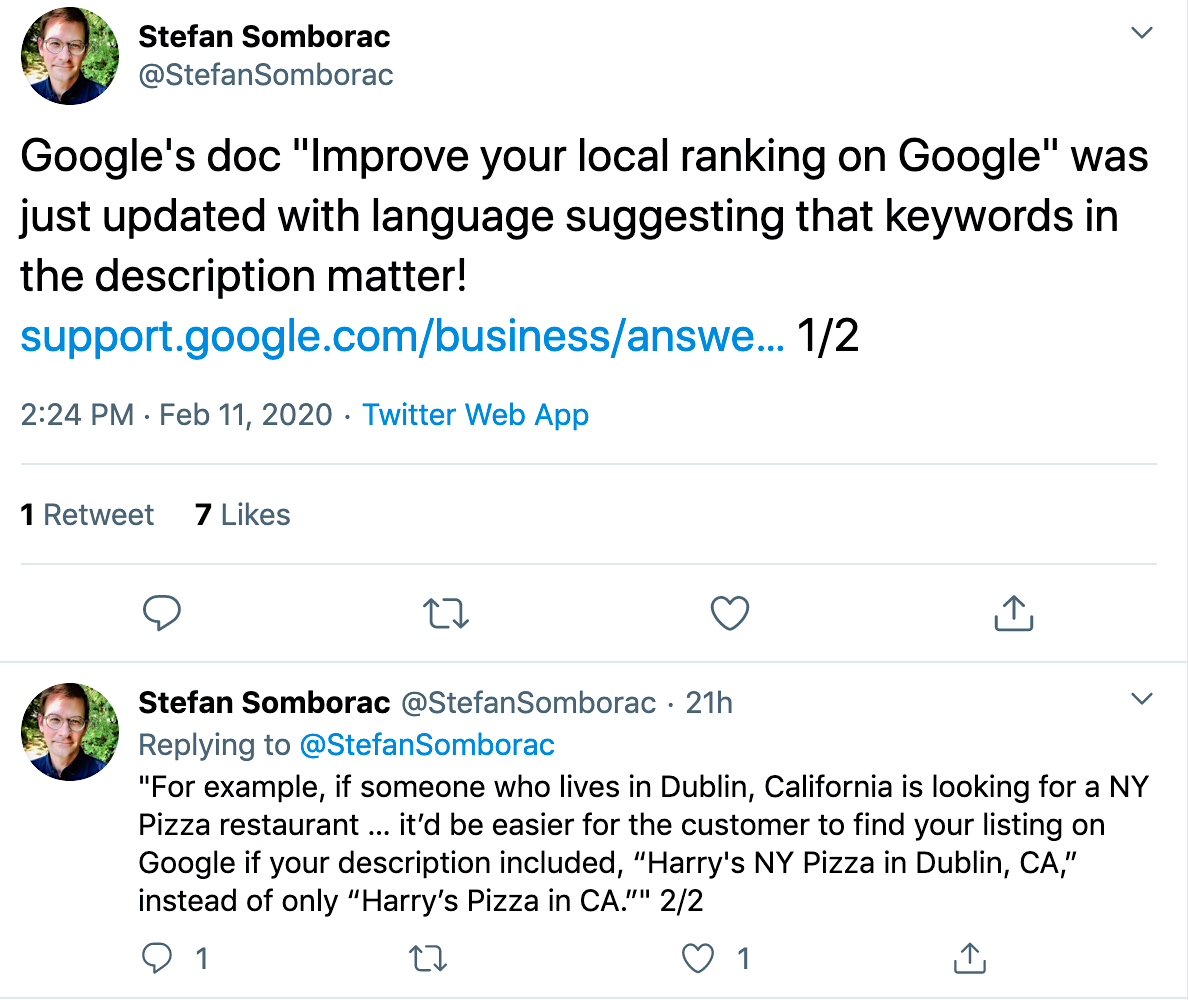Open the @StefanSomborac mention in Replying to

pos(427,745)
